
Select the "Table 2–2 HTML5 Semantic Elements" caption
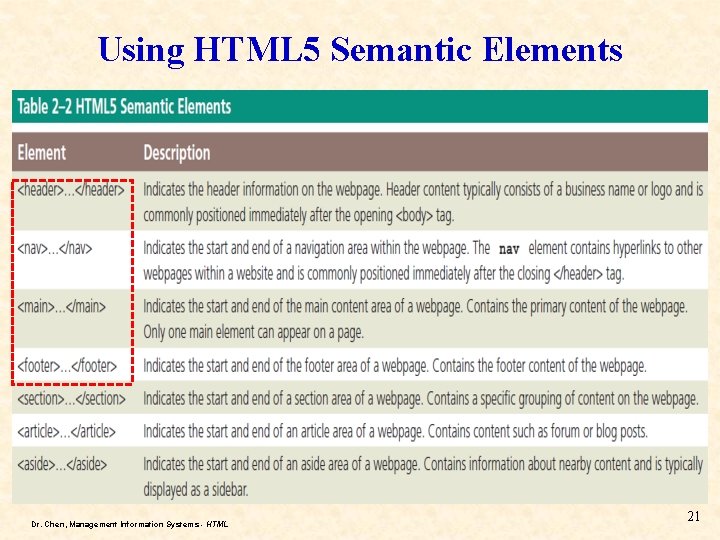pos(124,107)
